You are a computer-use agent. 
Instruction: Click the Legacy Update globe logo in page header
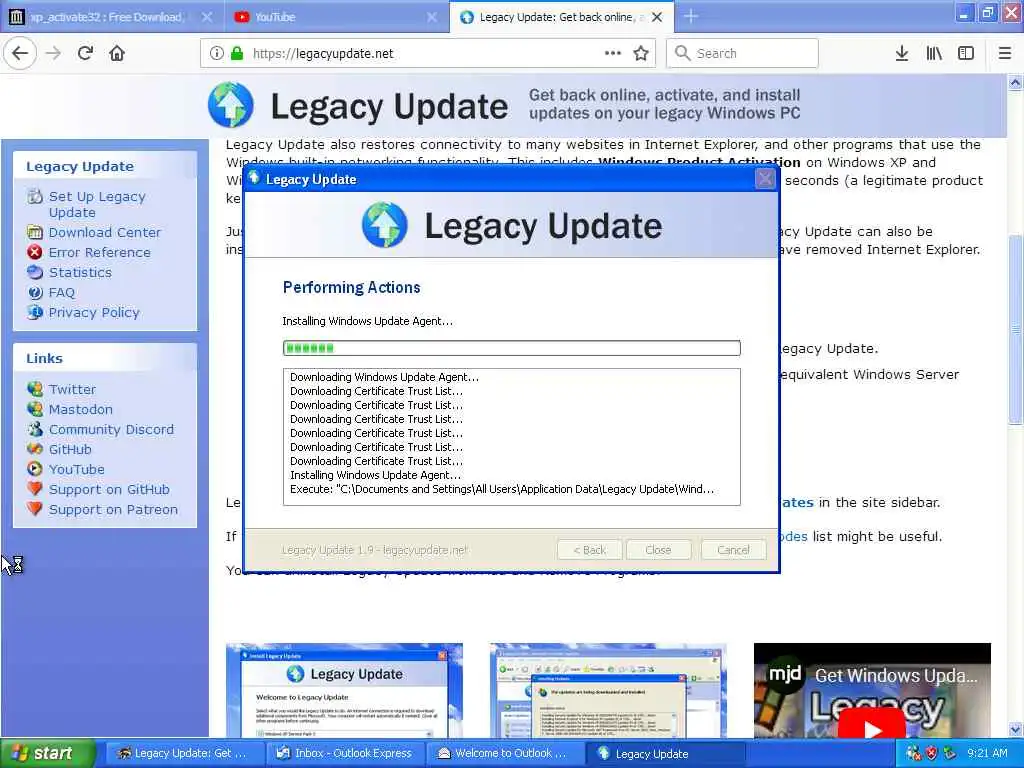[231, 104]
